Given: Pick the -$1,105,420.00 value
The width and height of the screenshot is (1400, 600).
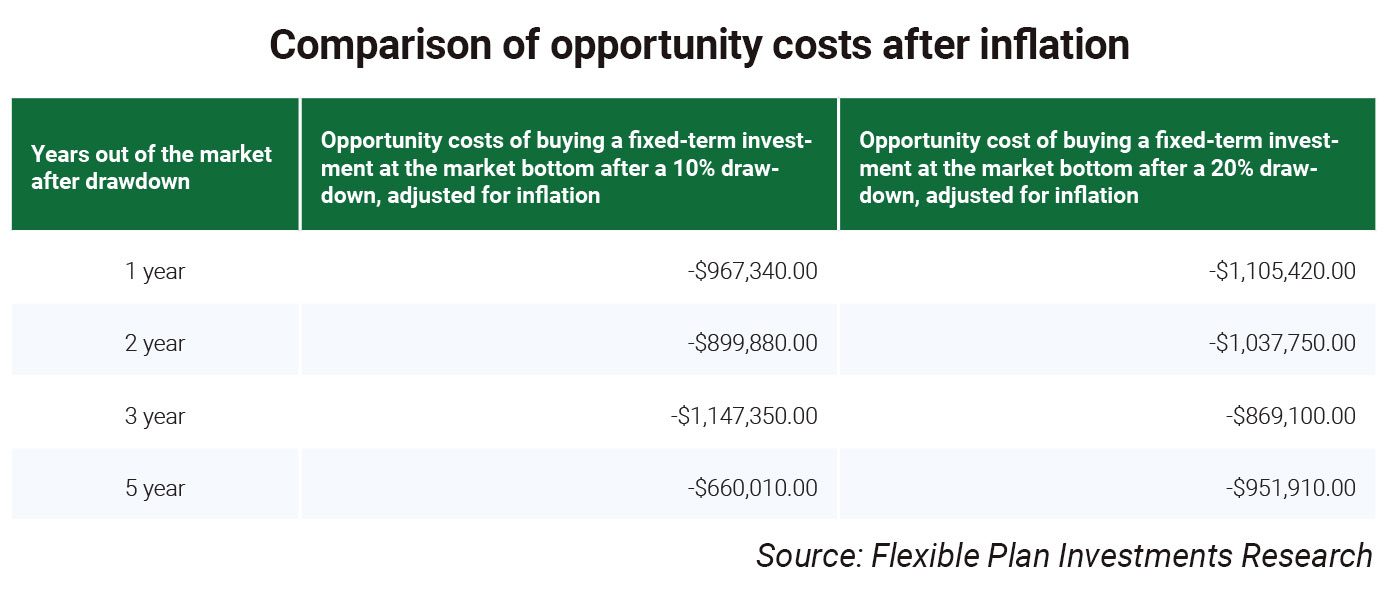Looking at the screenshot, I should 1283,271.
